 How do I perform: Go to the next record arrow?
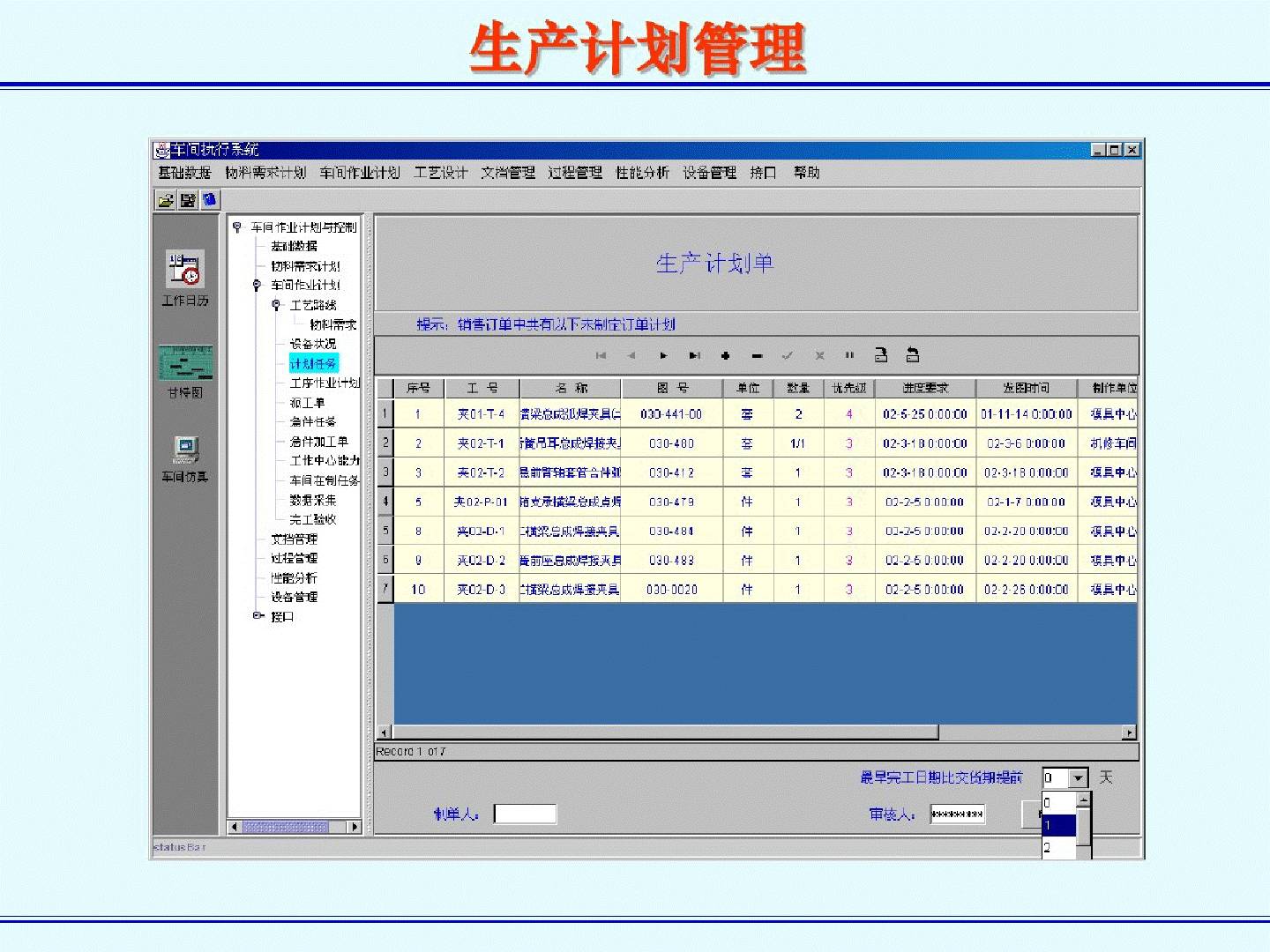(x=663, y=356)
